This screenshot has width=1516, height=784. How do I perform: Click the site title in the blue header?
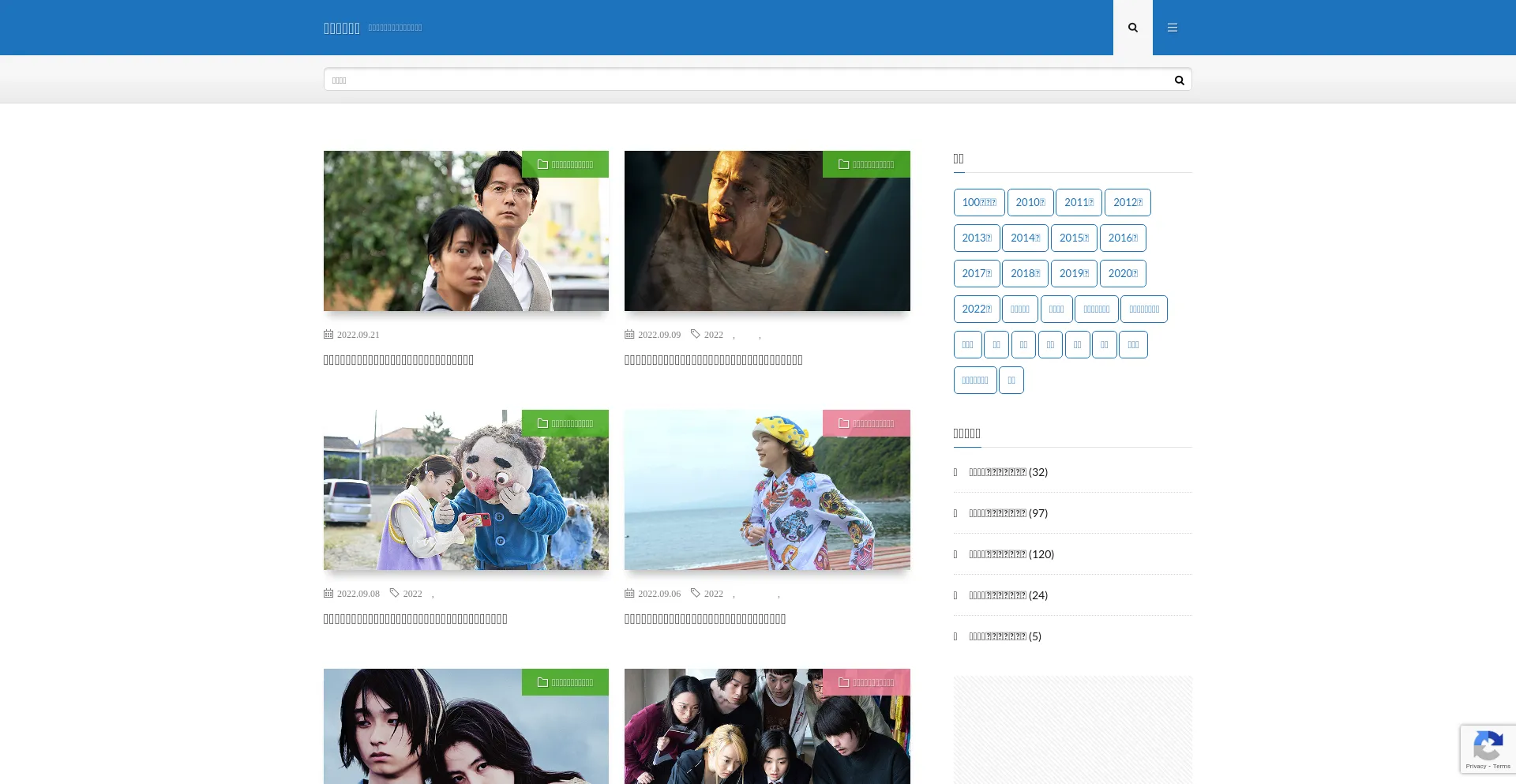coord(342,28)
